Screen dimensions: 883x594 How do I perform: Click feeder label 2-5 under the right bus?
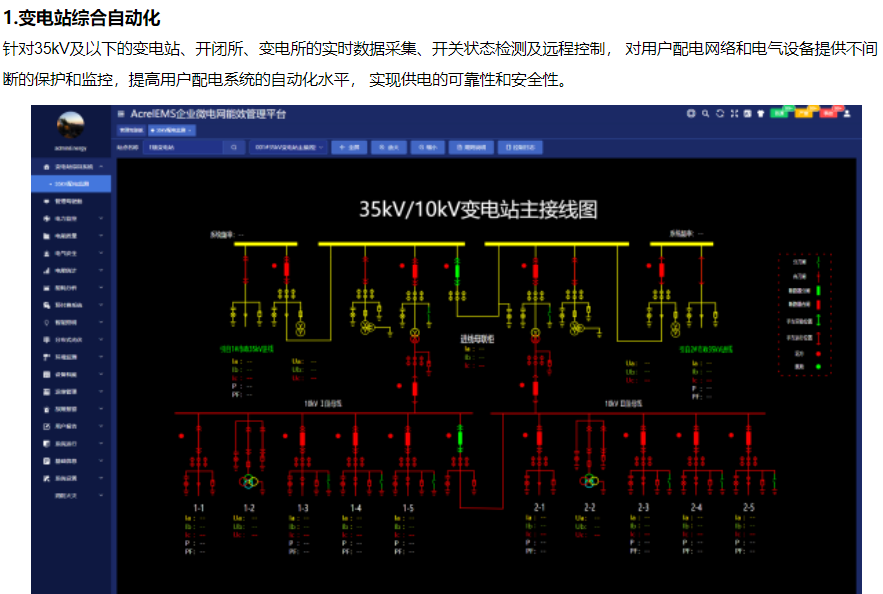[748, 508]
